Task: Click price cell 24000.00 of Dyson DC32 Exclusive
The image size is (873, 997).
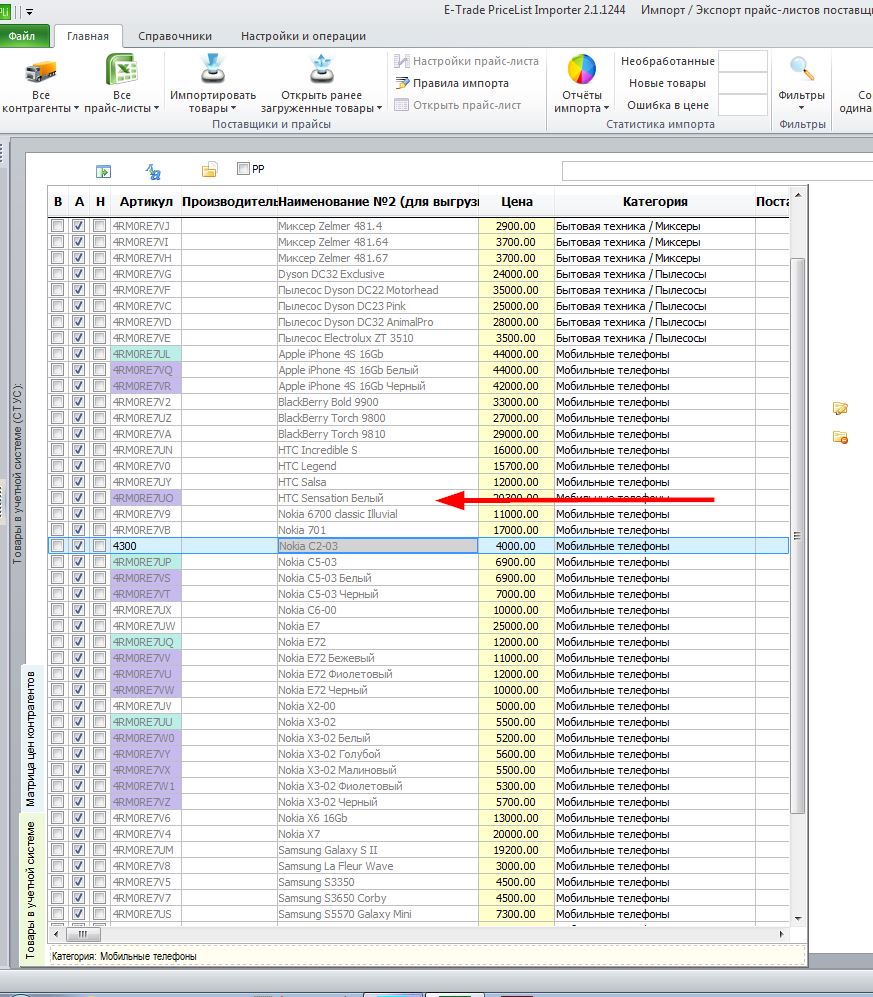Action: point(516,274)
